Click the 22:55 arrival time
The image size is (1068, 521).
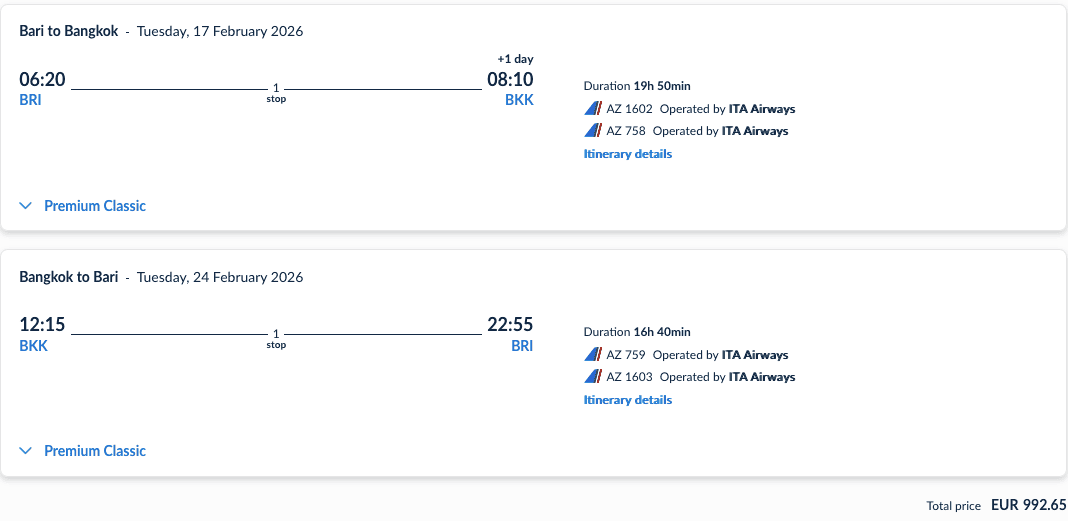[x=510, y=324]
